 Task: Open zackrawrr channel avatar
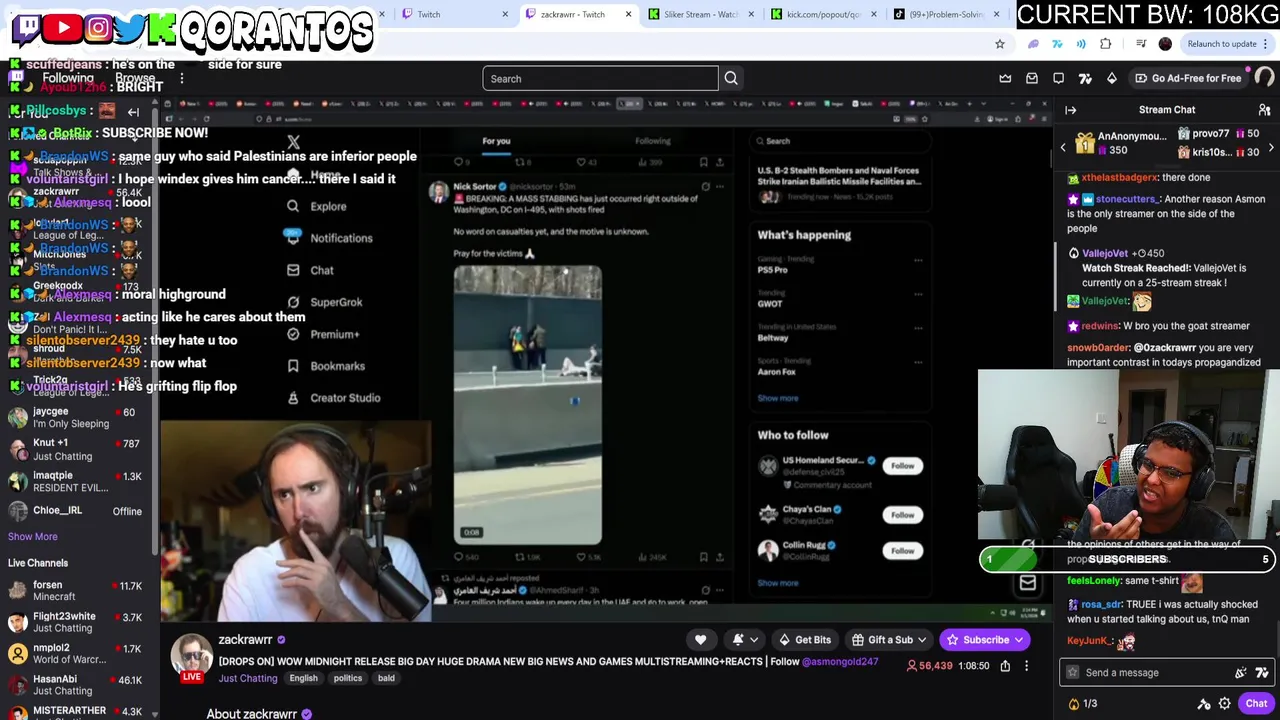(191, 656)
